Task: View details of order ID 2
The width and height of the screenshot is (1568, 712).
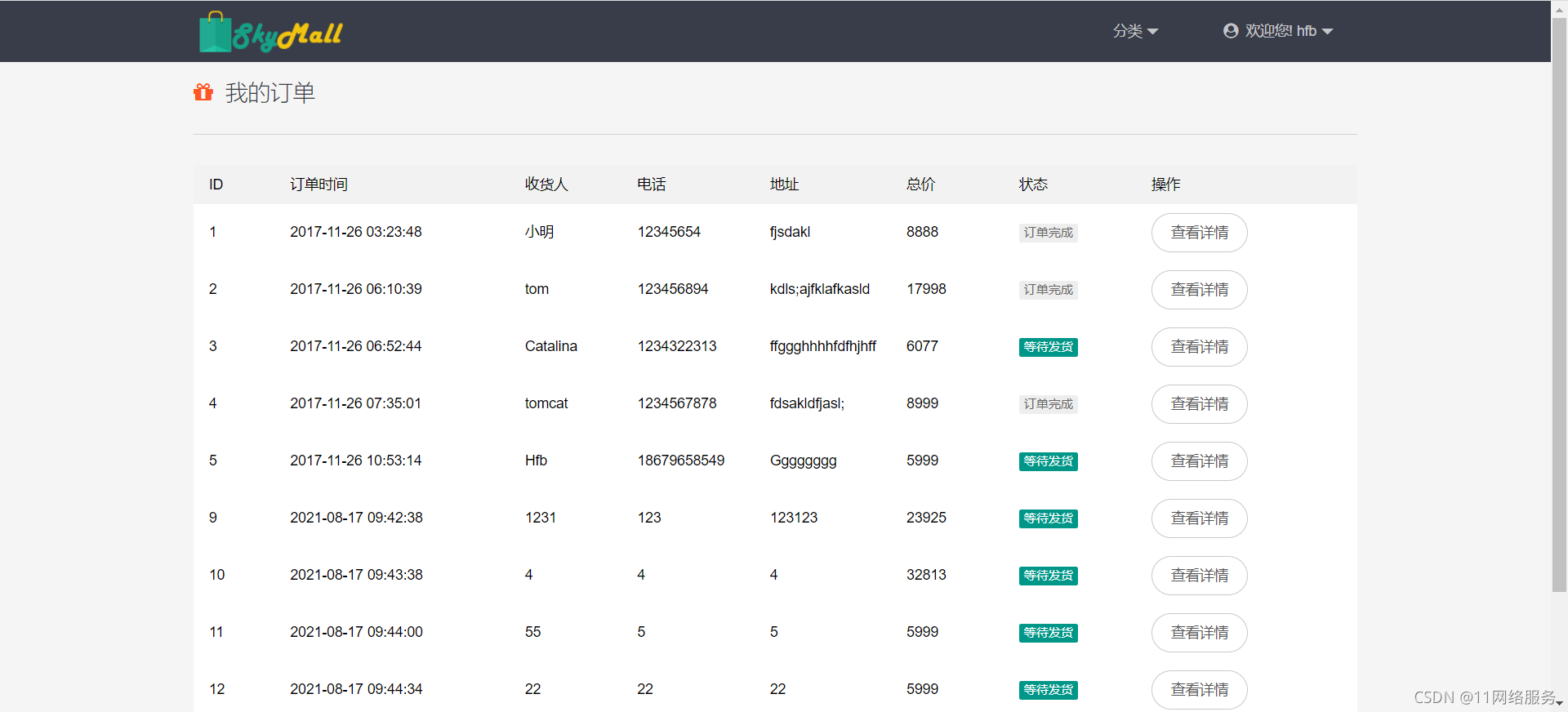Action: pyautogui.click(x=1199, y=290)
